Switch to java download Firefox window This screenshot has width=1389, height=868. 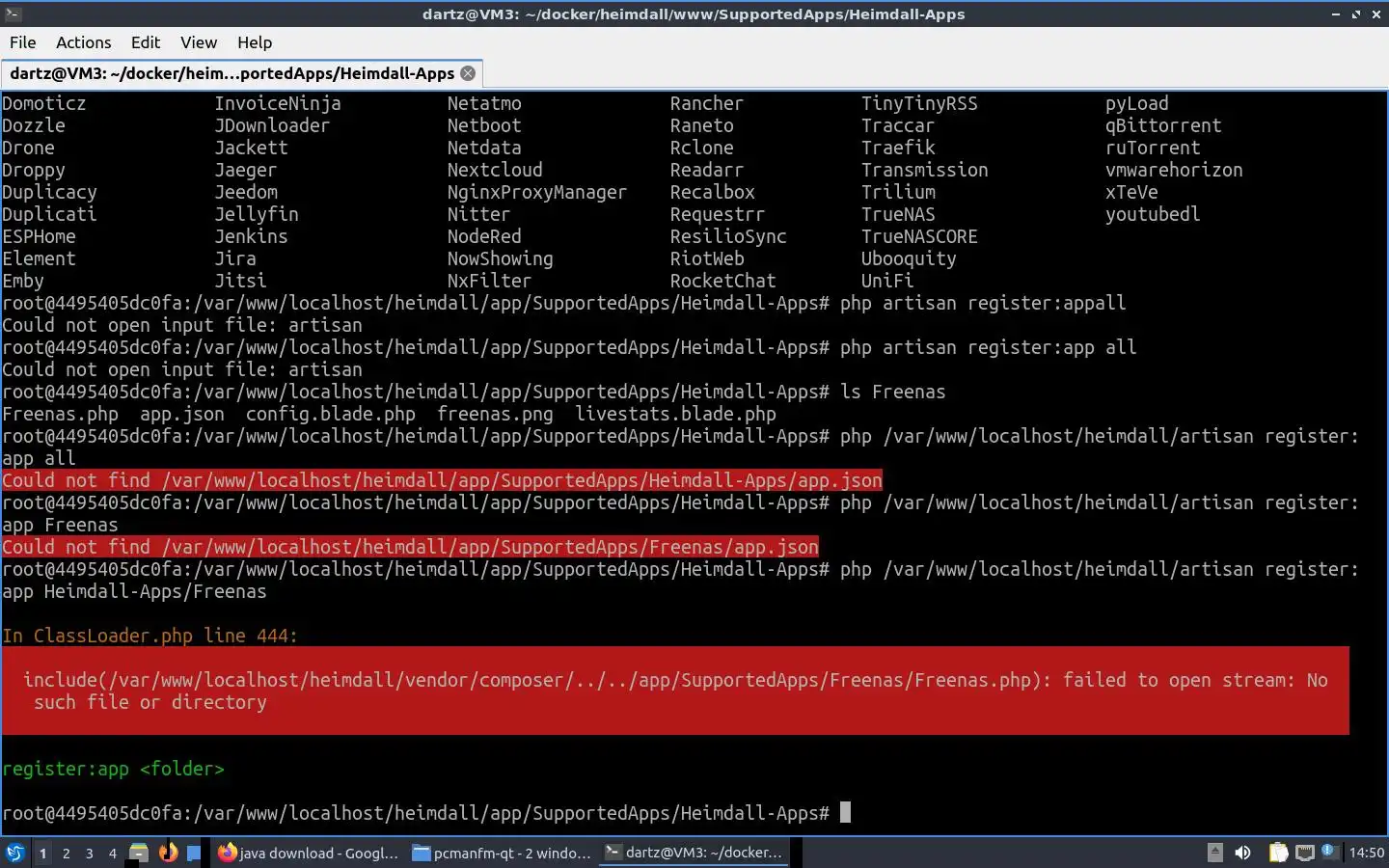point(308,853)
